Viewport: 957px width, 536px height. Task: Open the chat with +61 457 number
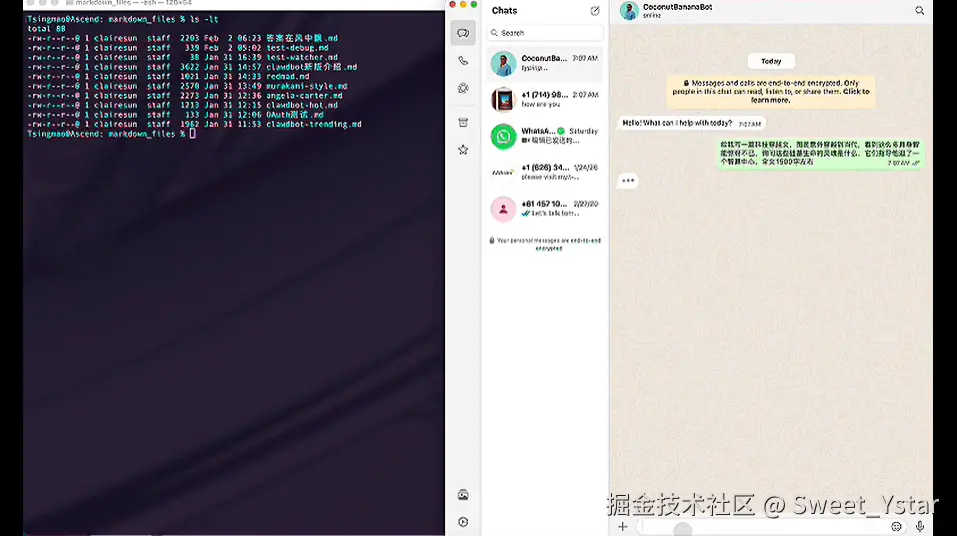(x=545, y=209)
